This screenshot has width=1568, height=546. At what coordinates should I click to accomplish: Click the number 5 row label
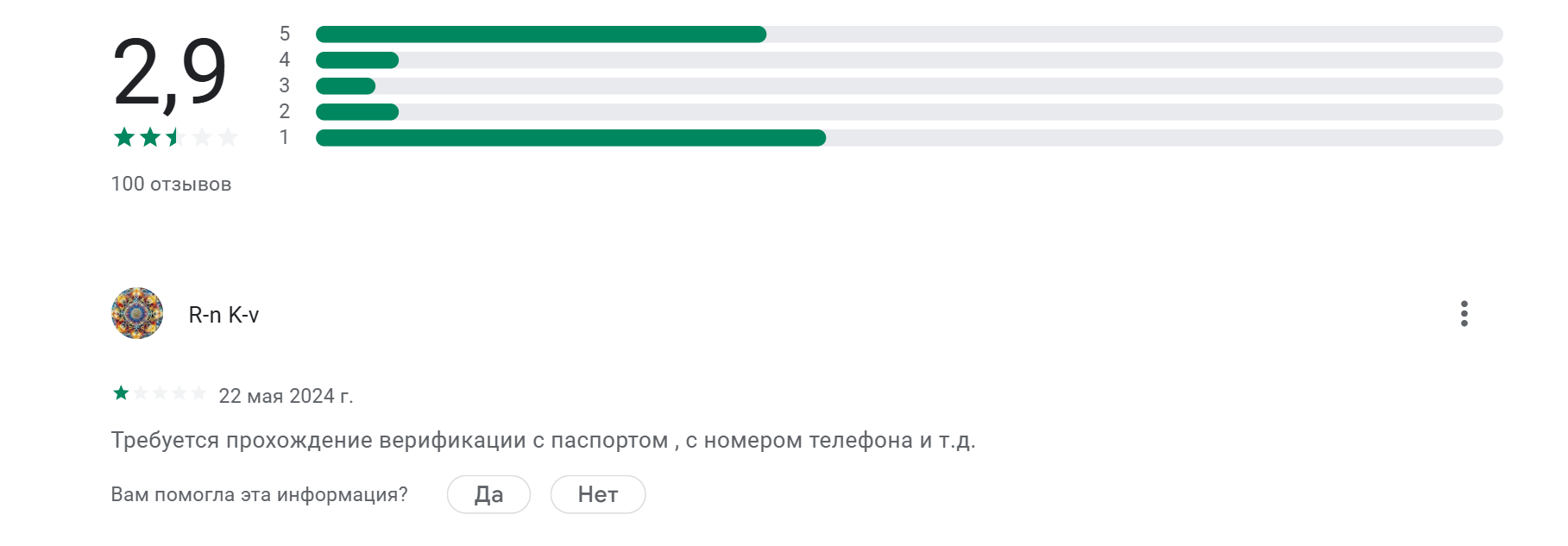click(x=284, y=35)
